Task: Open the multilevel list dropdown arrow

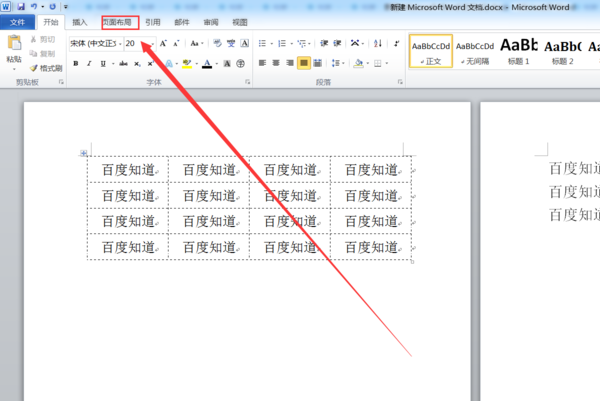Action: (x=309, y=44)
